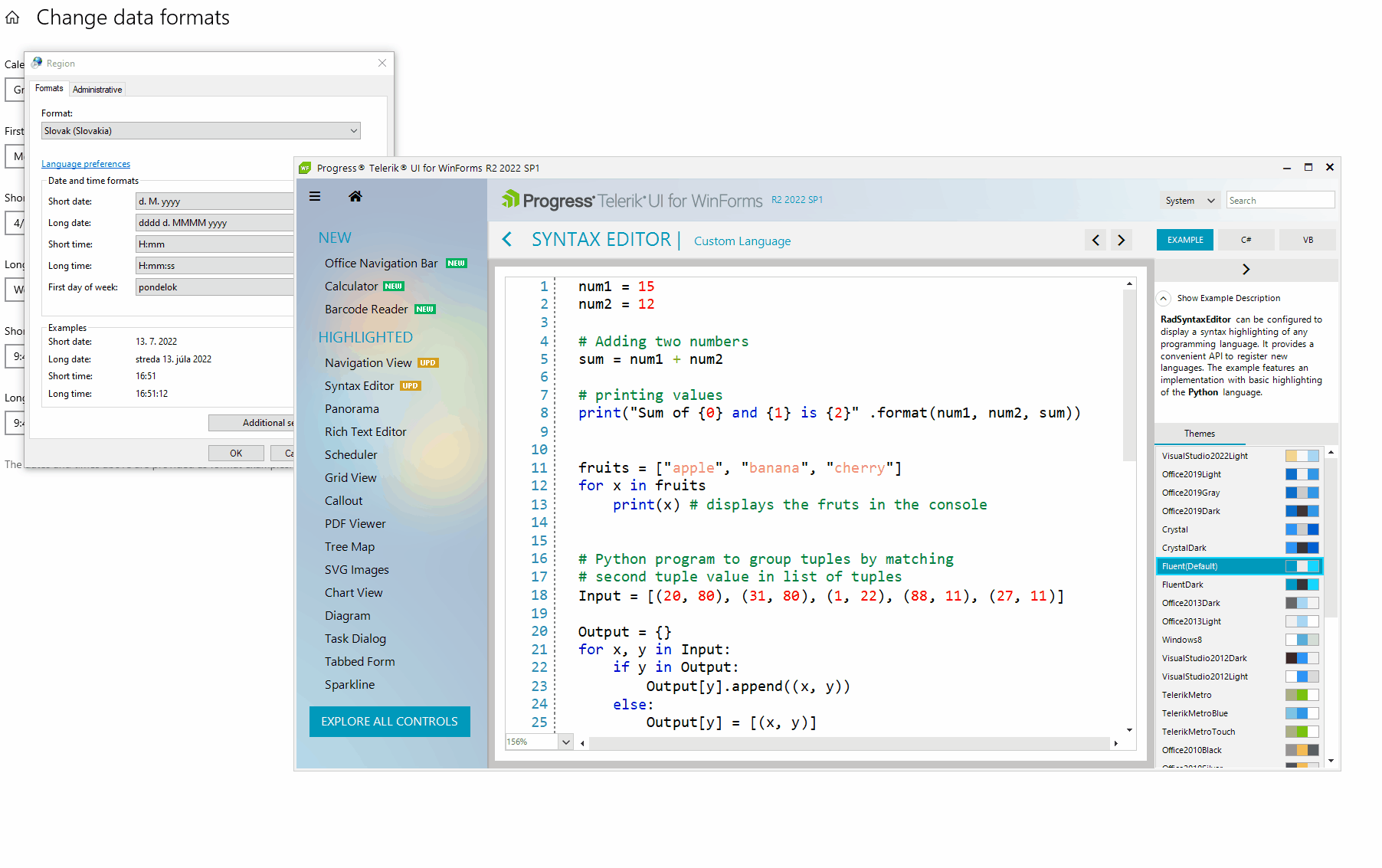Open the Navigation View demo
Screen dimensions: 1382x868
pos(368,363)
